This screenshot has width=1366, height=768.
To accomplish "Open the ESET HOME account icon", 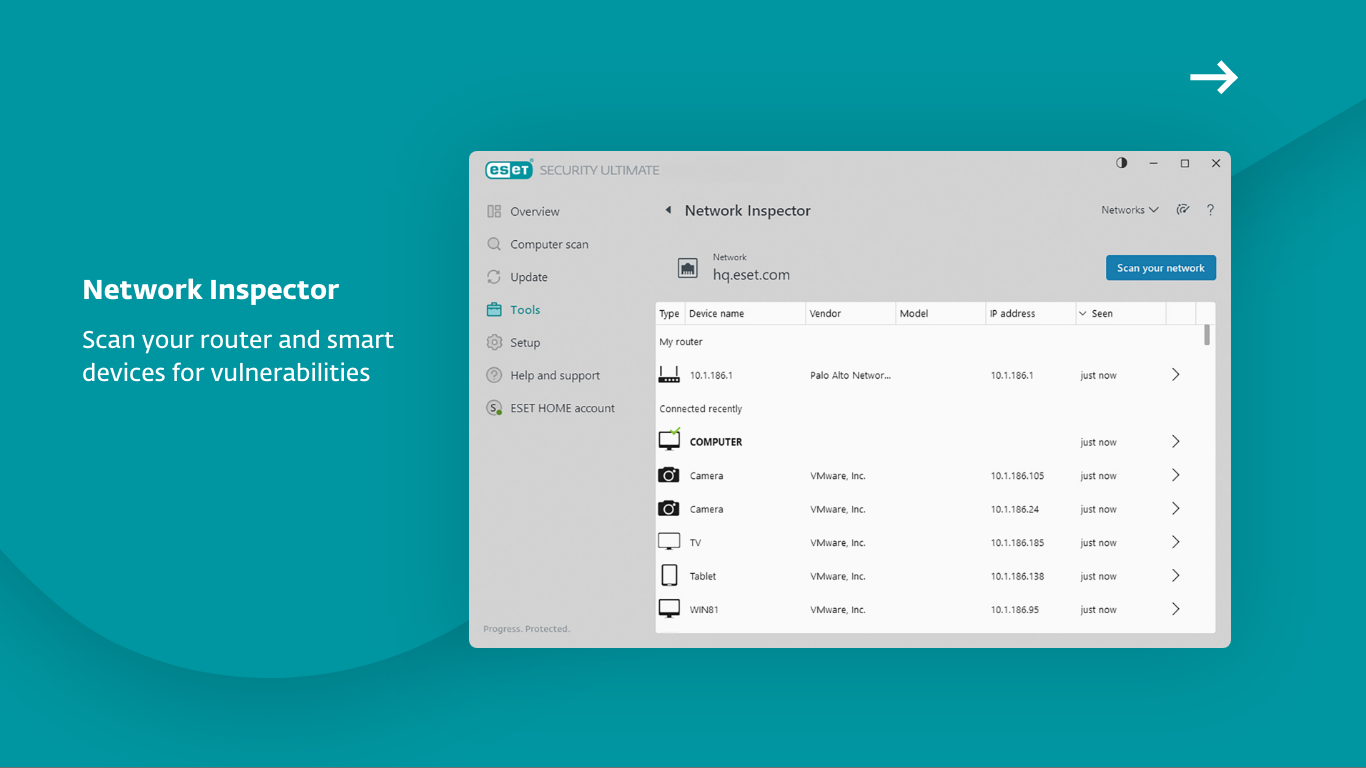I will click(x=494, y=407).
